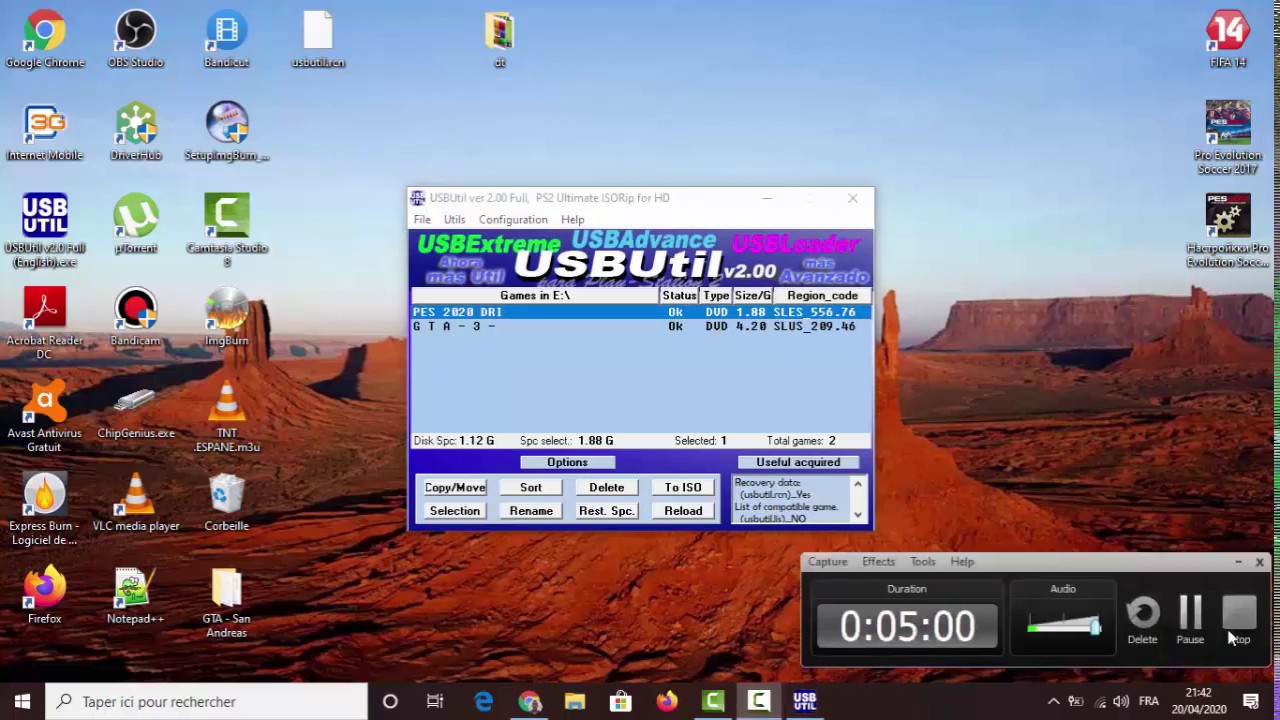Select the usbutil.rcn file on desktop
Image resolution: width=1280 pixels, height=720 pixels.
pyautogui.click(x=318, y=40)
